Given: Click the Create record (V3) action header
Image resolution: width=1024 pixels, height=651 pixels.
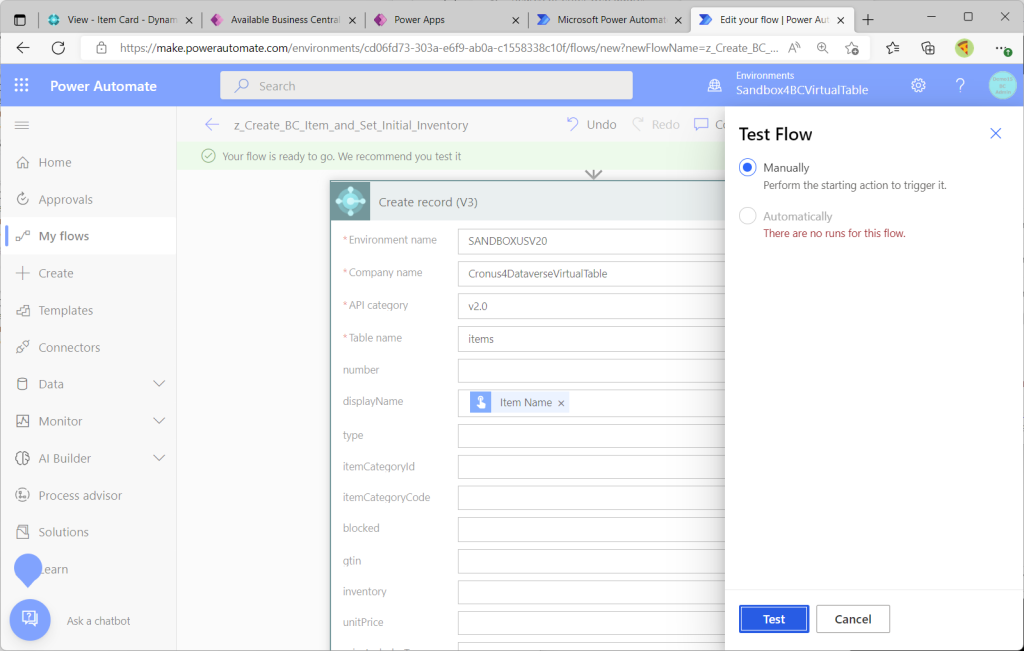Looking at the screenshot, I should (x=528, y=202).
